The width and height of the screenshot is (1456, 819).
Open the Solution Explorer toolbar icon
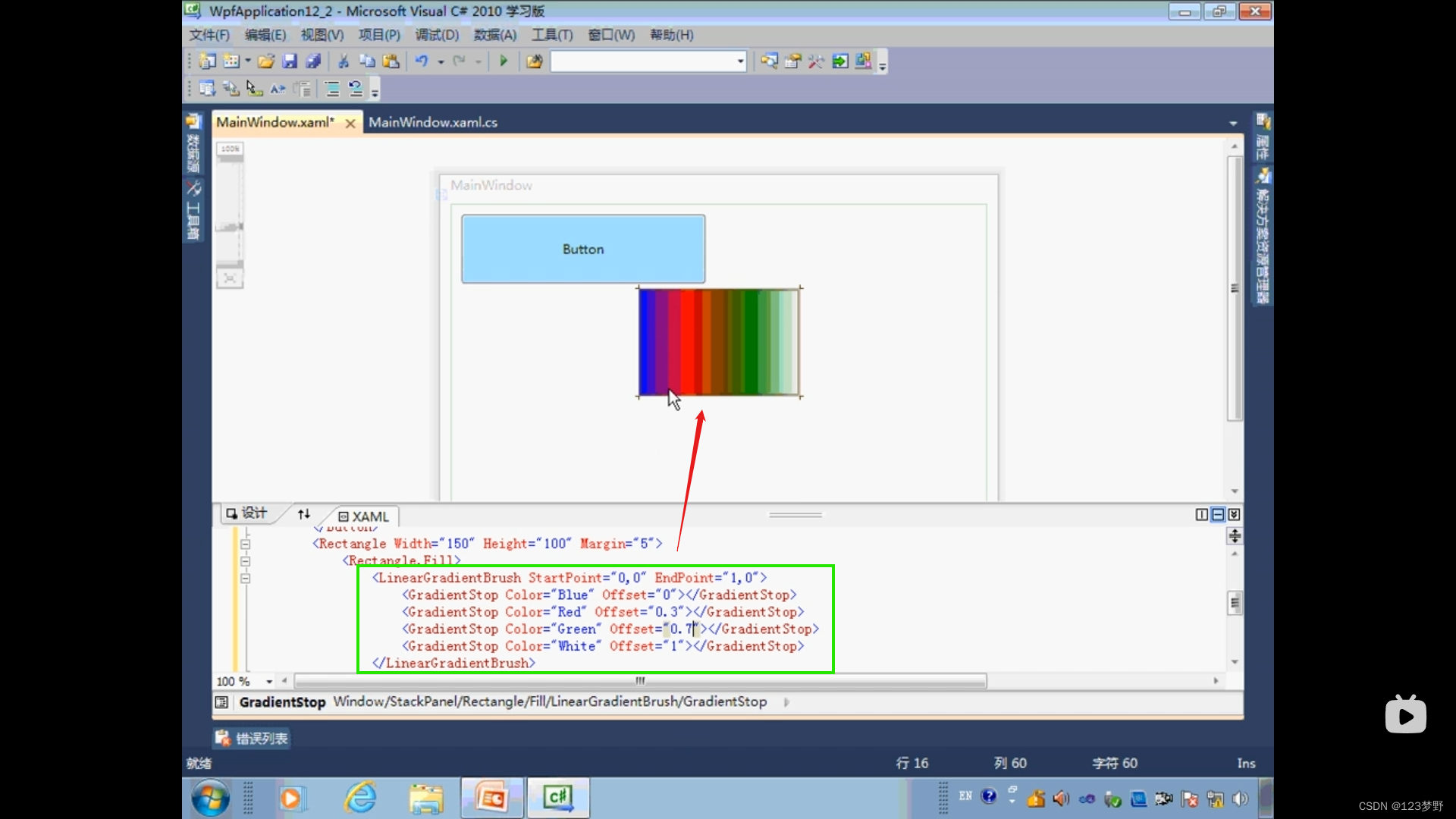(769, 61)
